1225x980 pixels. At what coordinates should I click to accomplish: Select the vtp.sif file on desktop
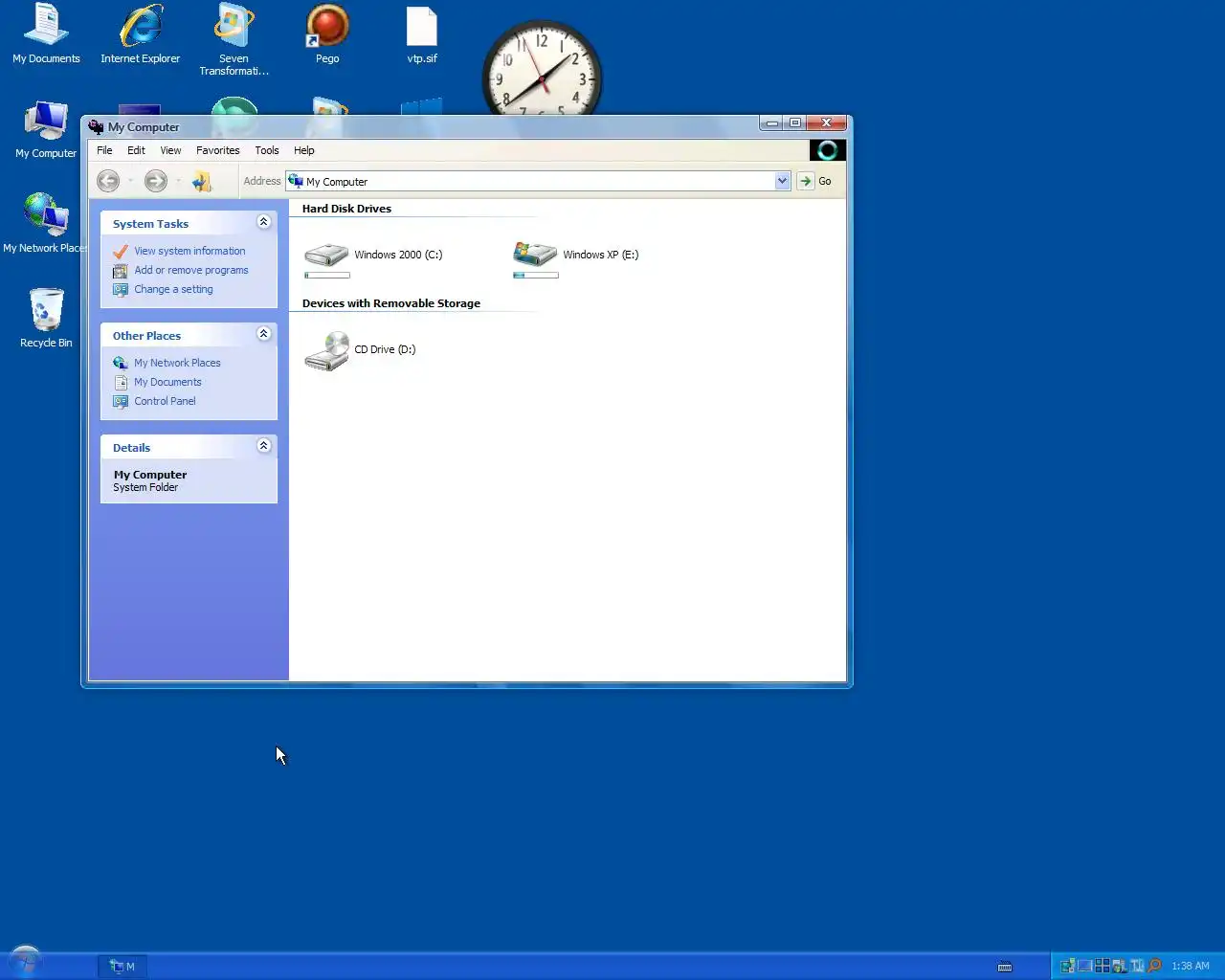(x=422, y=34)
